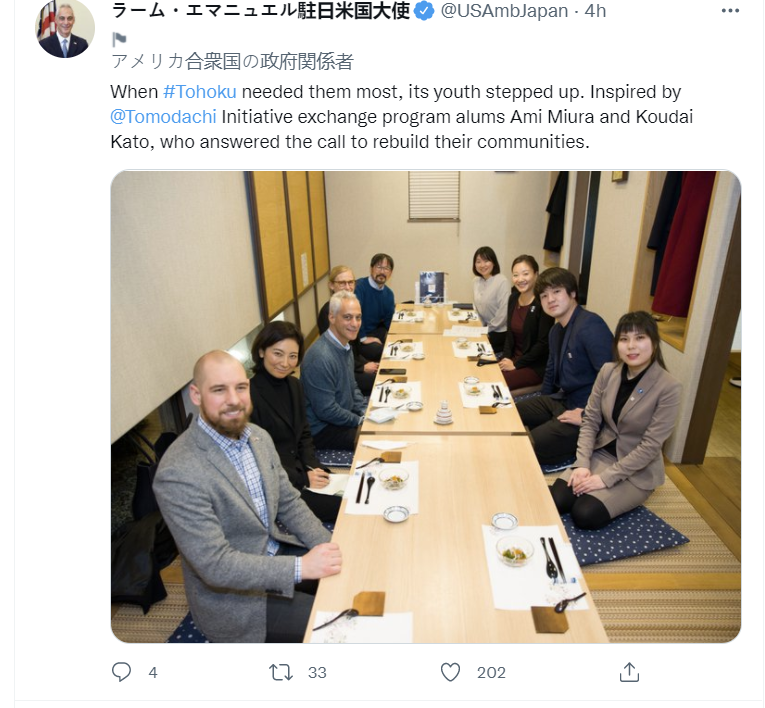Click the 33 retweet count
This screenshot has width=765, height=708.
pos(317,672)
